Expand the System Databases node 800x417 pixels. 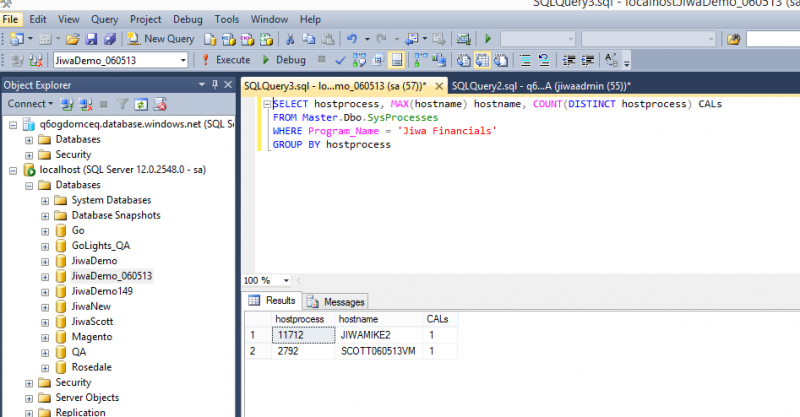click(45, 200)
